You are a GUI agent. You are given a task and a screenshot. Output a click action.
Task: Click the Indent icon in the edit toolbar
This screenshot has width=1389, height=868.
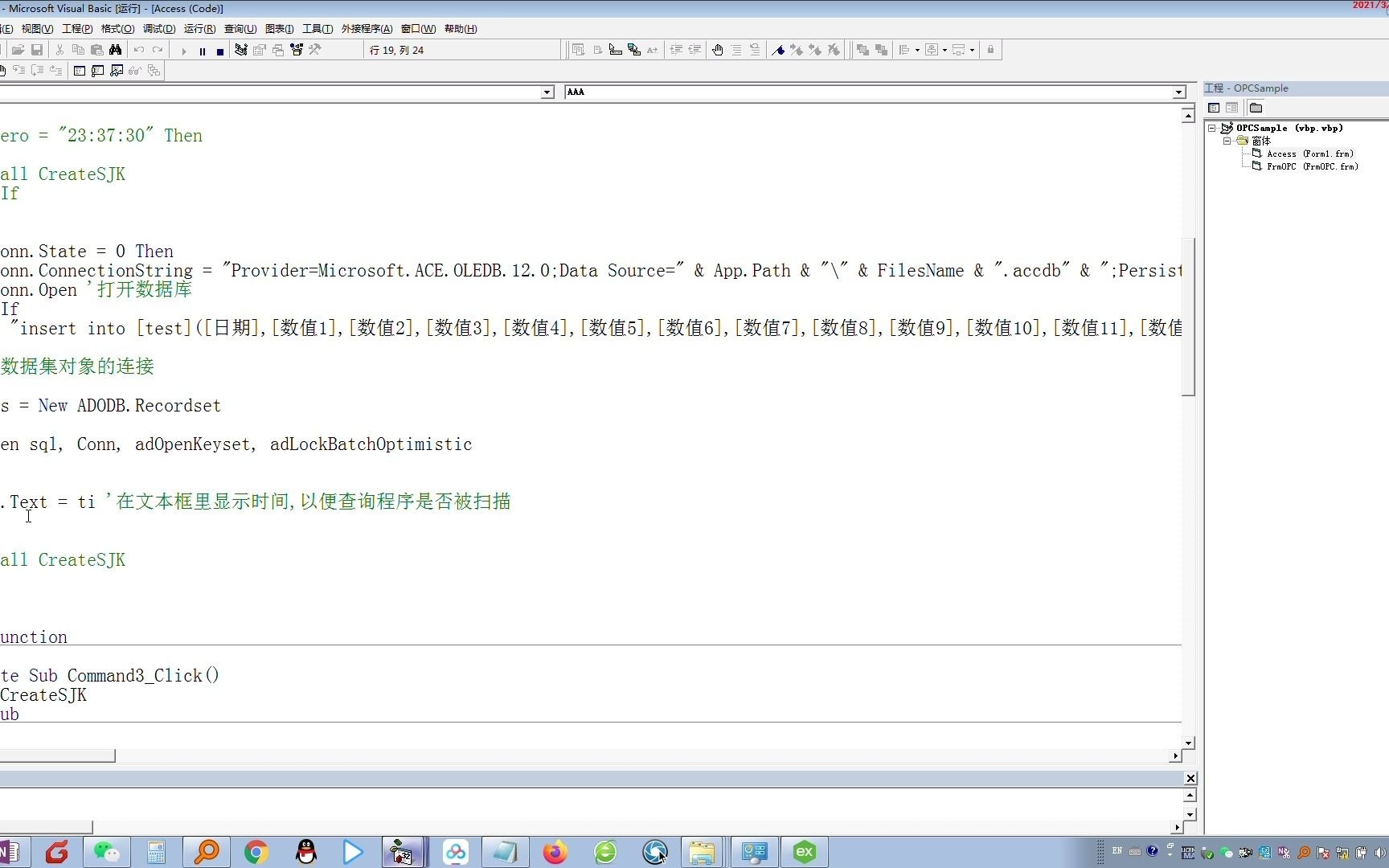677,50
